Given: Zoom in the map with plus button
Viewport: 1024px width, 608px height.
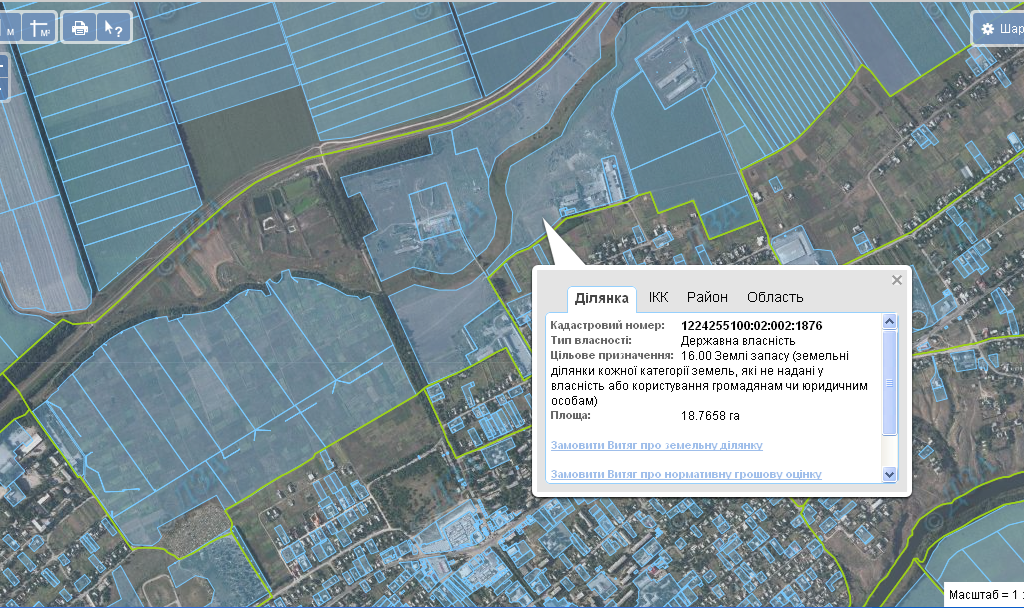Looking at the screenshot, I should coord(2,67).
